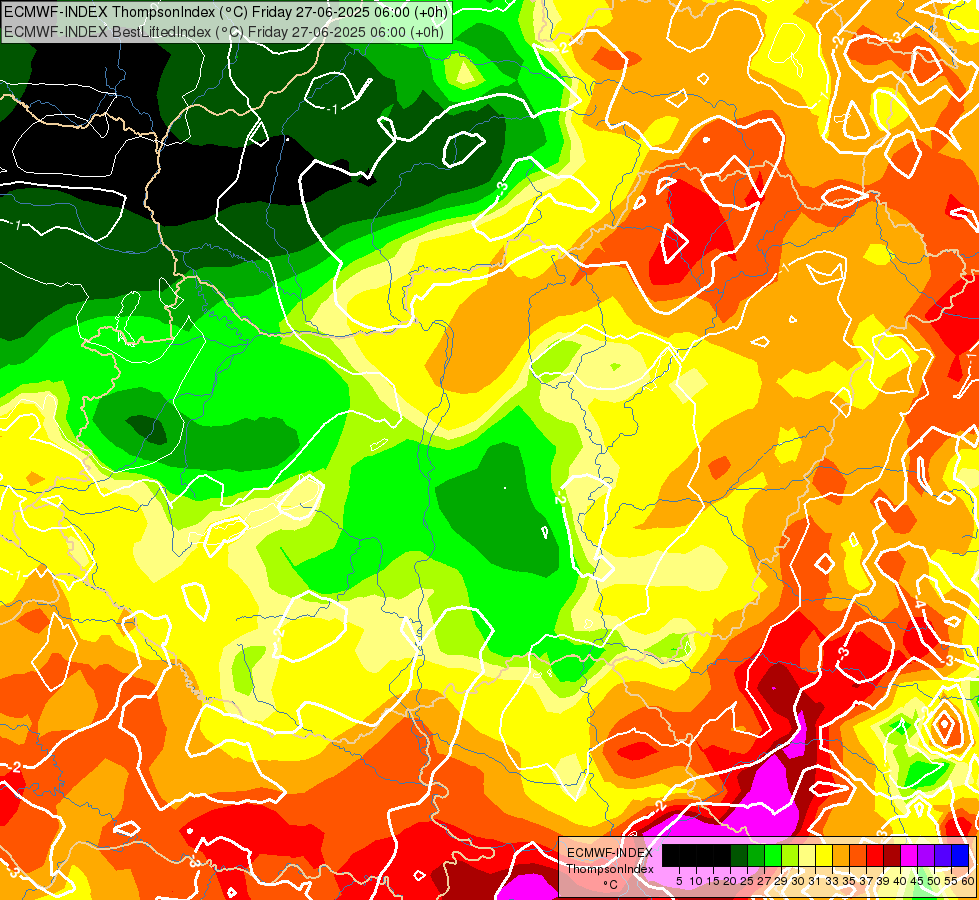Pick legend tick value 35
Viewport: 979px width, 900px height.
pyautogui.click(x=850, y=881)
